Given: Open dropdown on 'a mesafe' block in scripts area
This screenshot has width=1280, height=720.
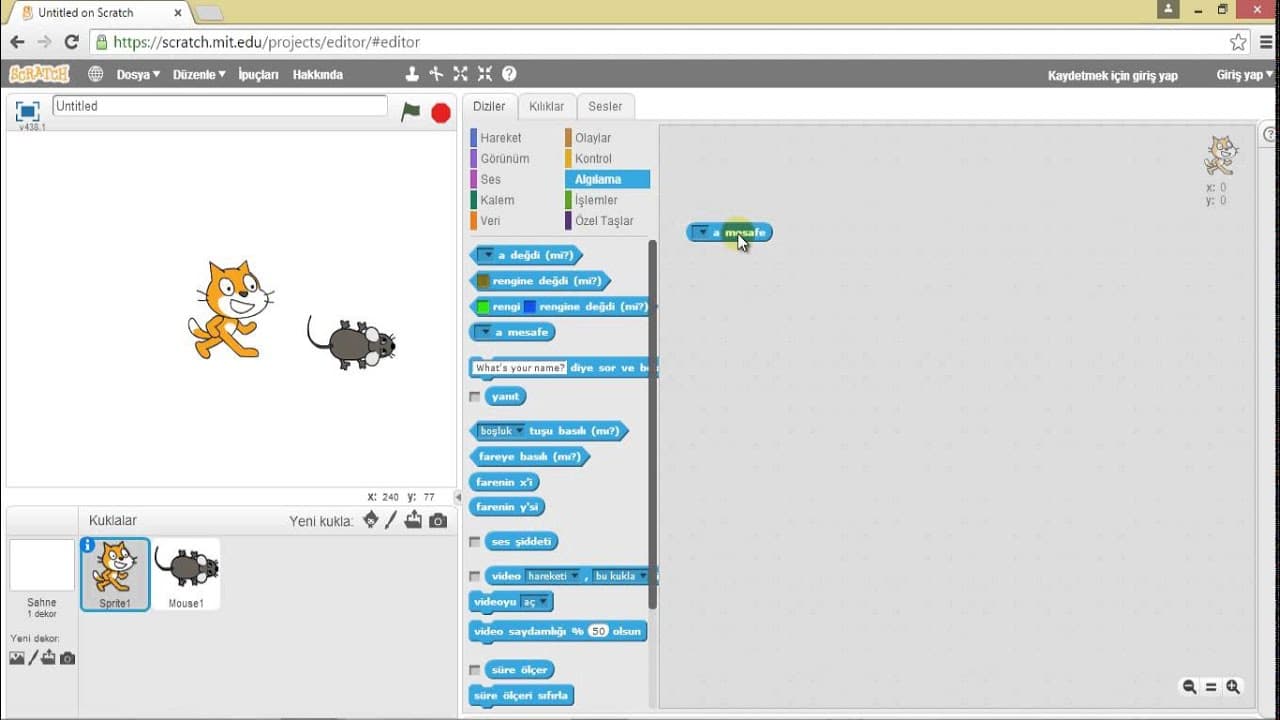Looking at the screenshot, I should coord(702,233).
